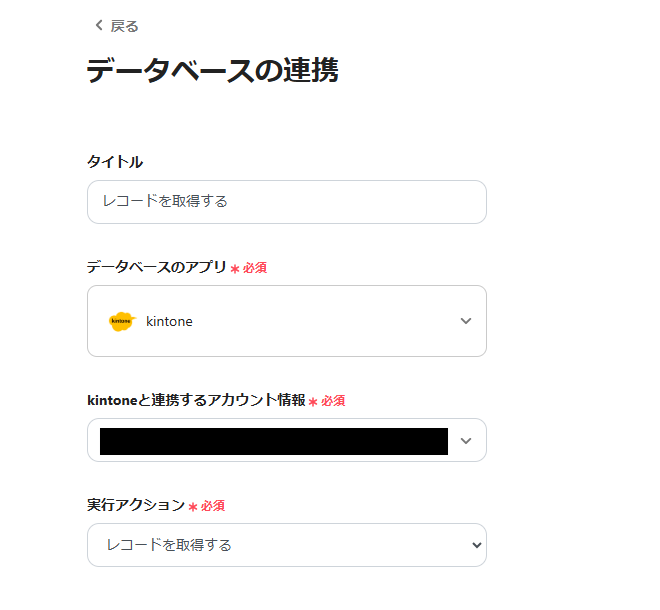
Task: Click the 戻る back link
Action: (x=125, y=26)
